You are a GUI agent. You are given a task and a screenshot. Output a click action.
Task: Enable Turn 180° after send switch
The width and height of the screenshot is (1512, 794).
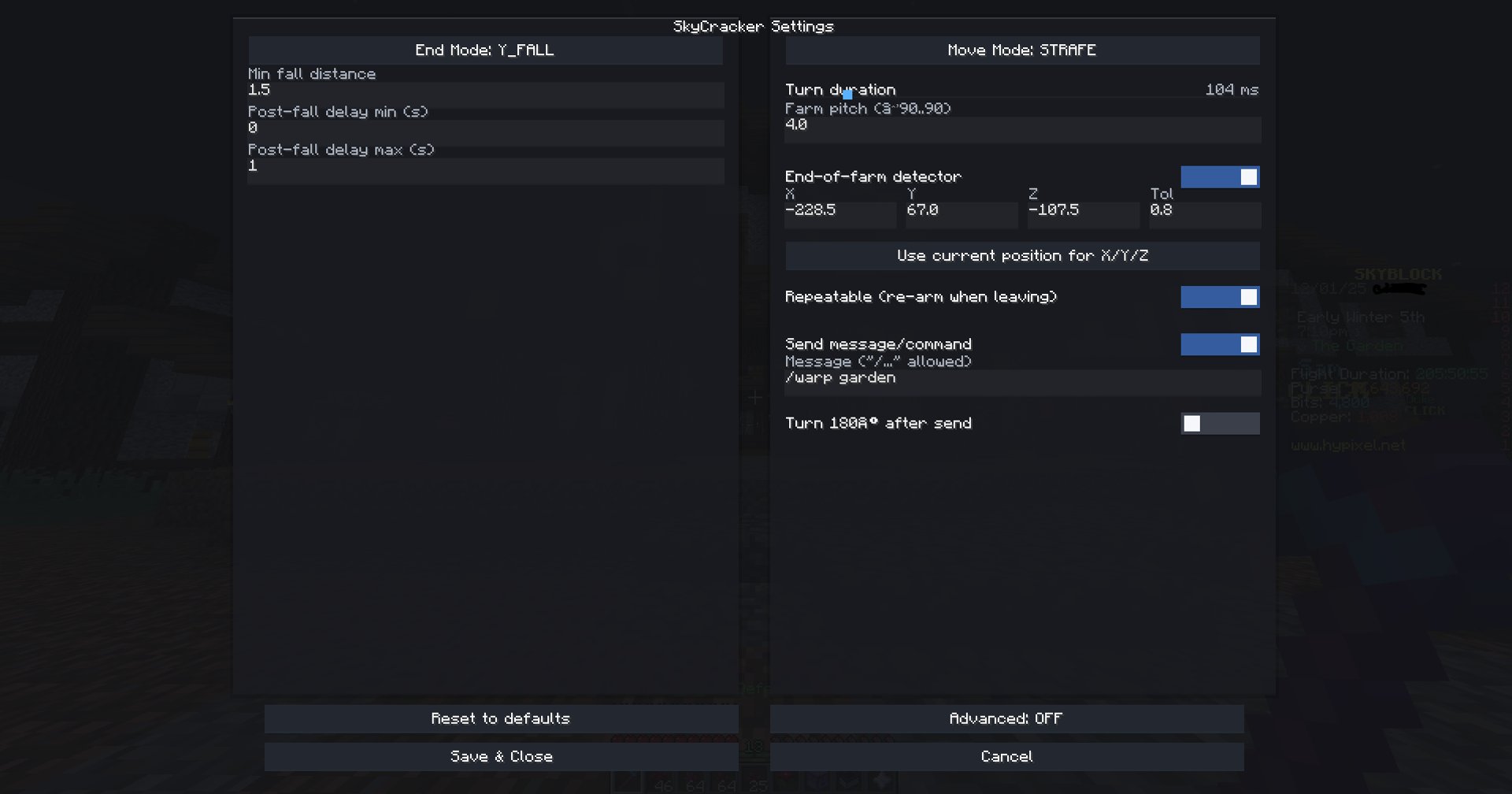pyautogui.click(x=1220, y=424)
